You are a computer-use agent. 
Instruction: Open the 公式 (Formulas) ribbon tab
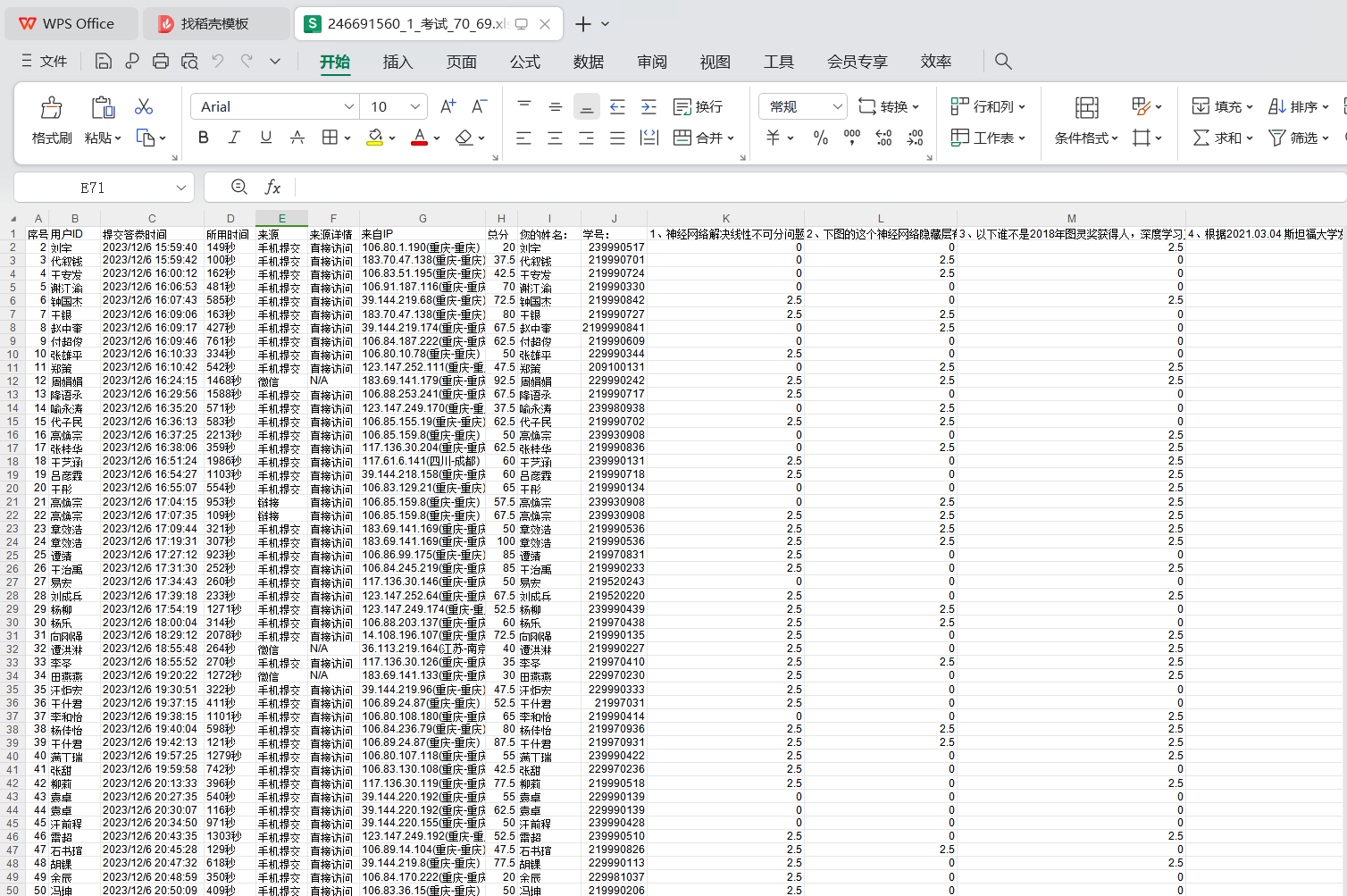(524, 62)
